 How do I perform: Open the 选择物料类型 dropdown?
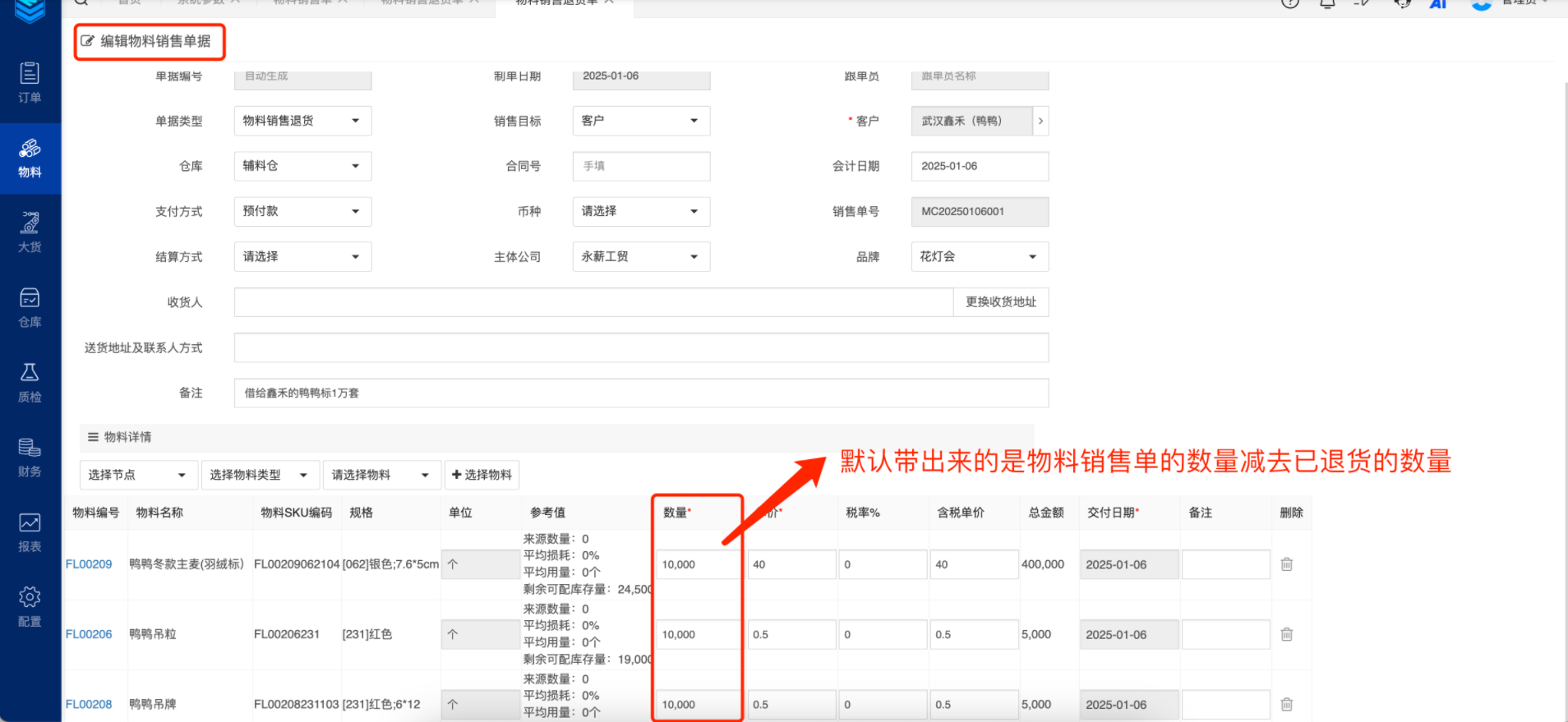tap(260, 475)
